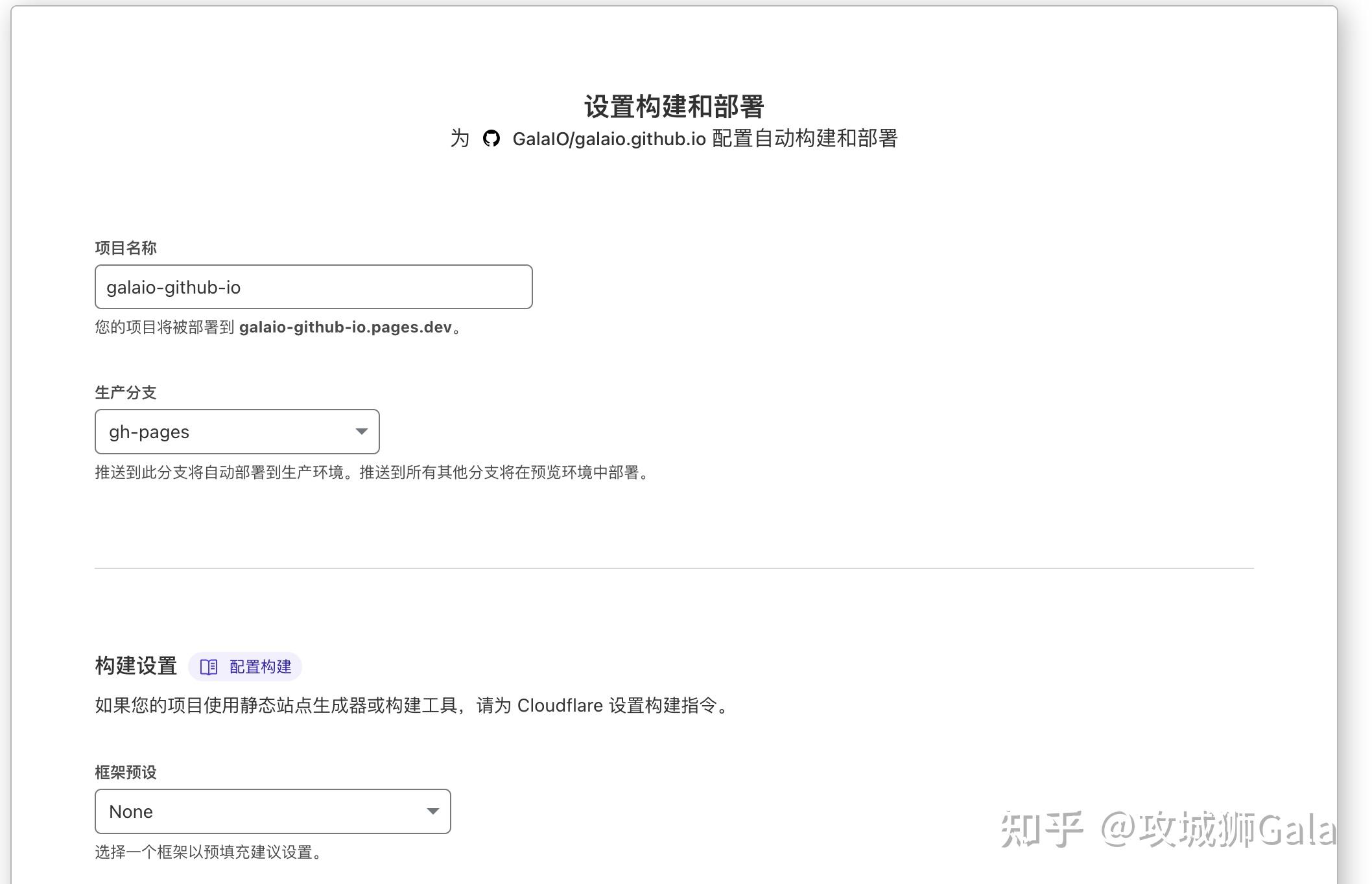This screenshot has height=884, width=1372.
Task: Click the down arrow beside None preset
Action: [x=433, y=811]
